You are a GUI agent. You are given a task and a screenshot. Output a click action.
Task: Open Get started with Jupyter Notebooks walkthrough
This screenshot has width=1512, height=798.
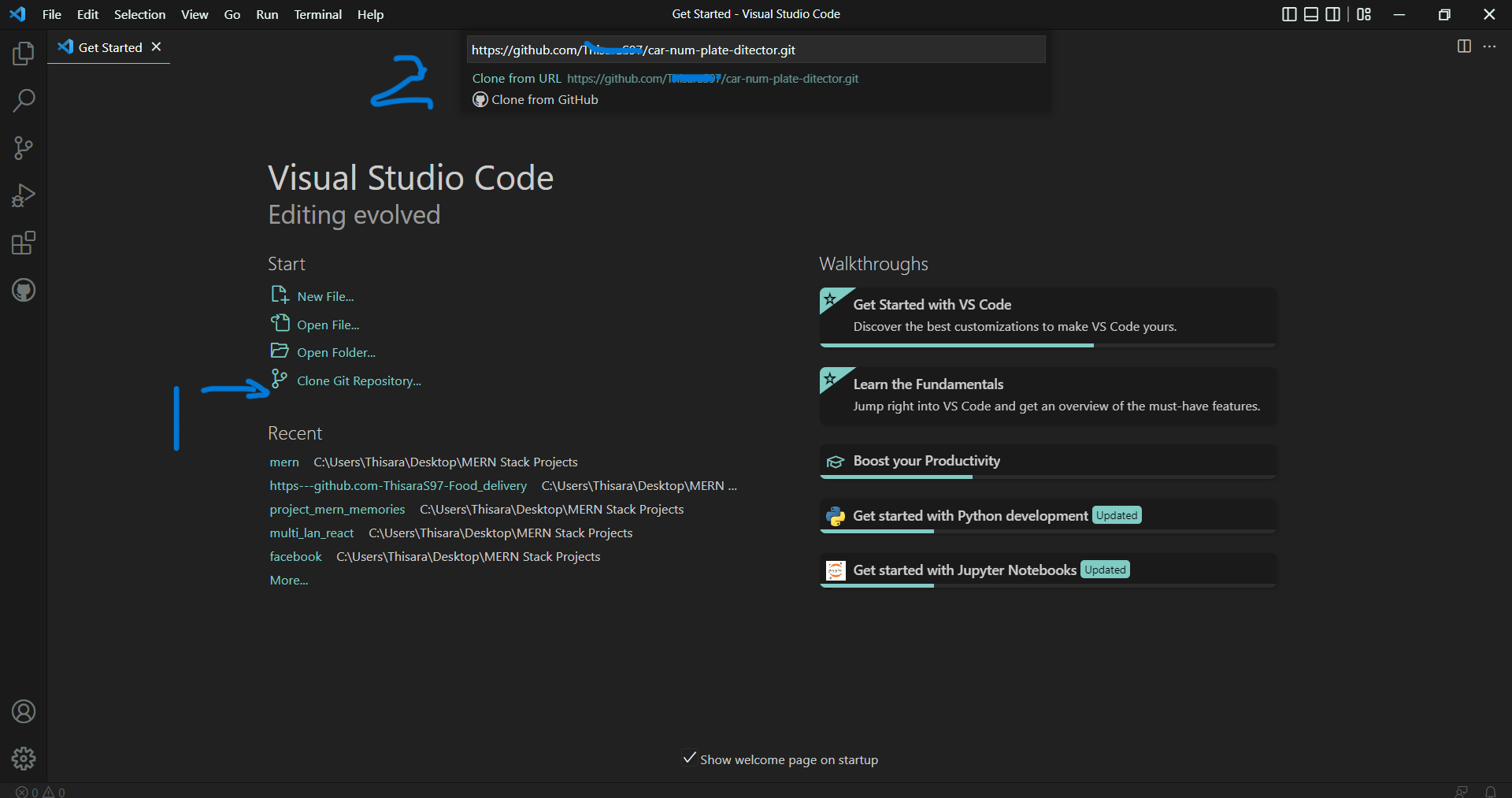tap(1048, 570)
